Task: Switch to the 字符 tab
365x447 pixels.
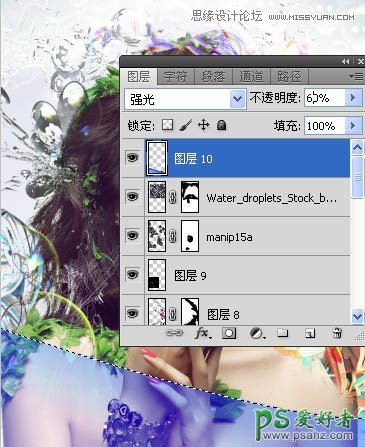Action: coord(175,77)
